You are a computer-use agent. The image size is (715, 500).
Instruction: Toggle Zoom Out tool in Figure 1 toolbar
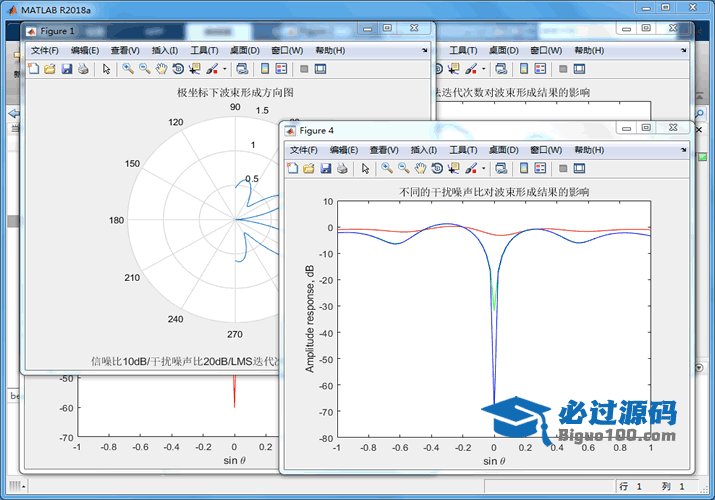(145, 69)
